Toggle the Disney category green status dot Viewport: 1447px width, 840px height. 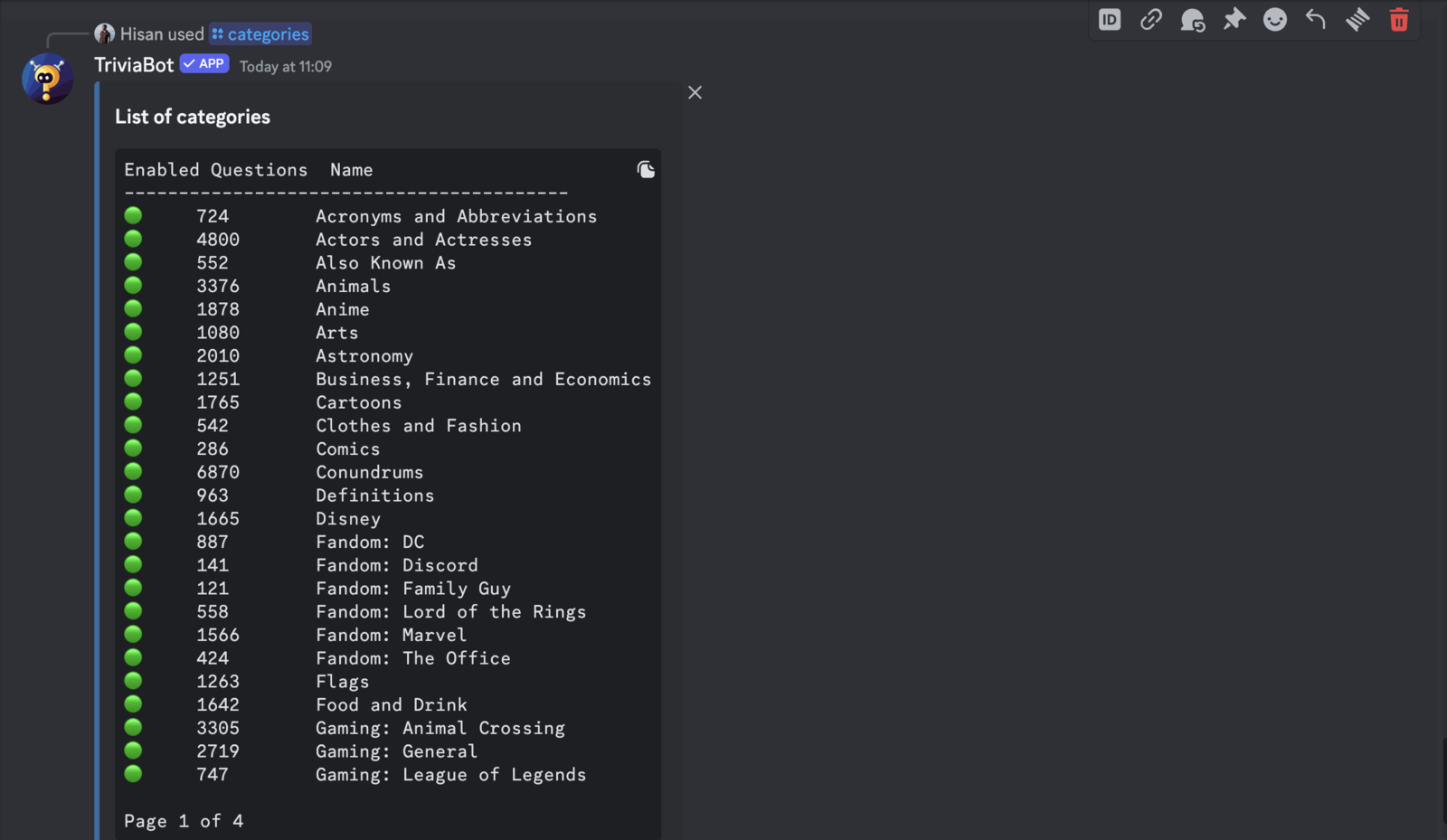click(133, 517)
